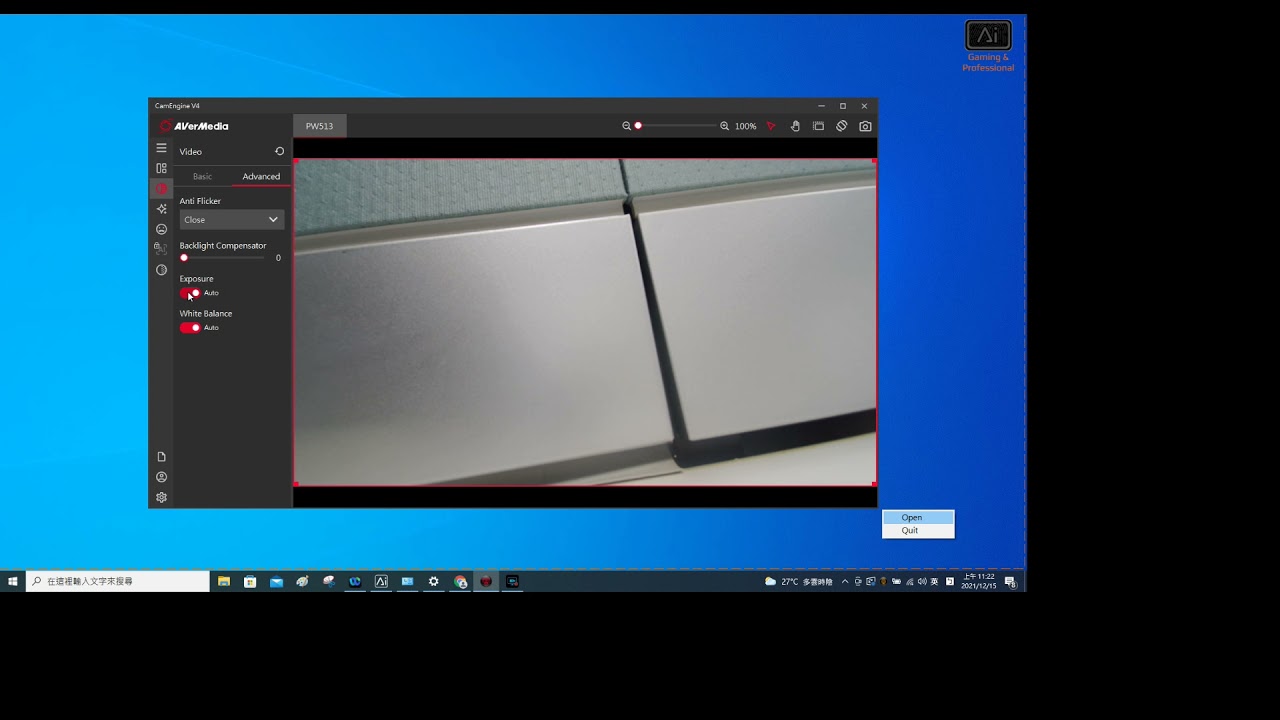Screen dimensions: 1280x720
Task: Open File Explorer from the taskbar
Action: point(224,581)
